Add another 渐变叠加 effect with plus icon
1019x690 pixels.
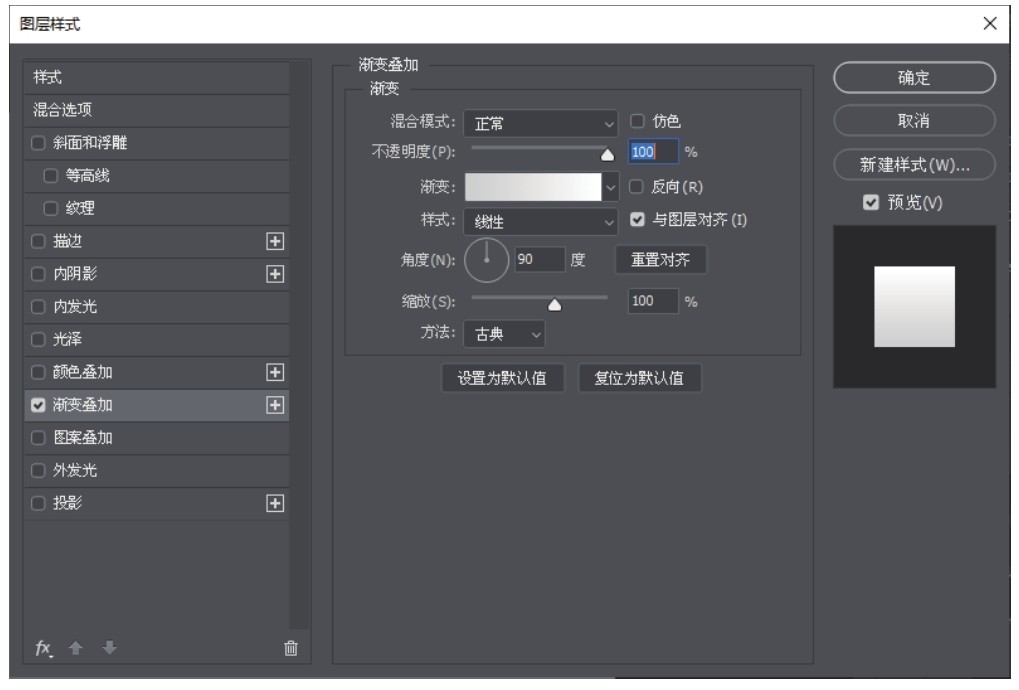pos(275,405)
